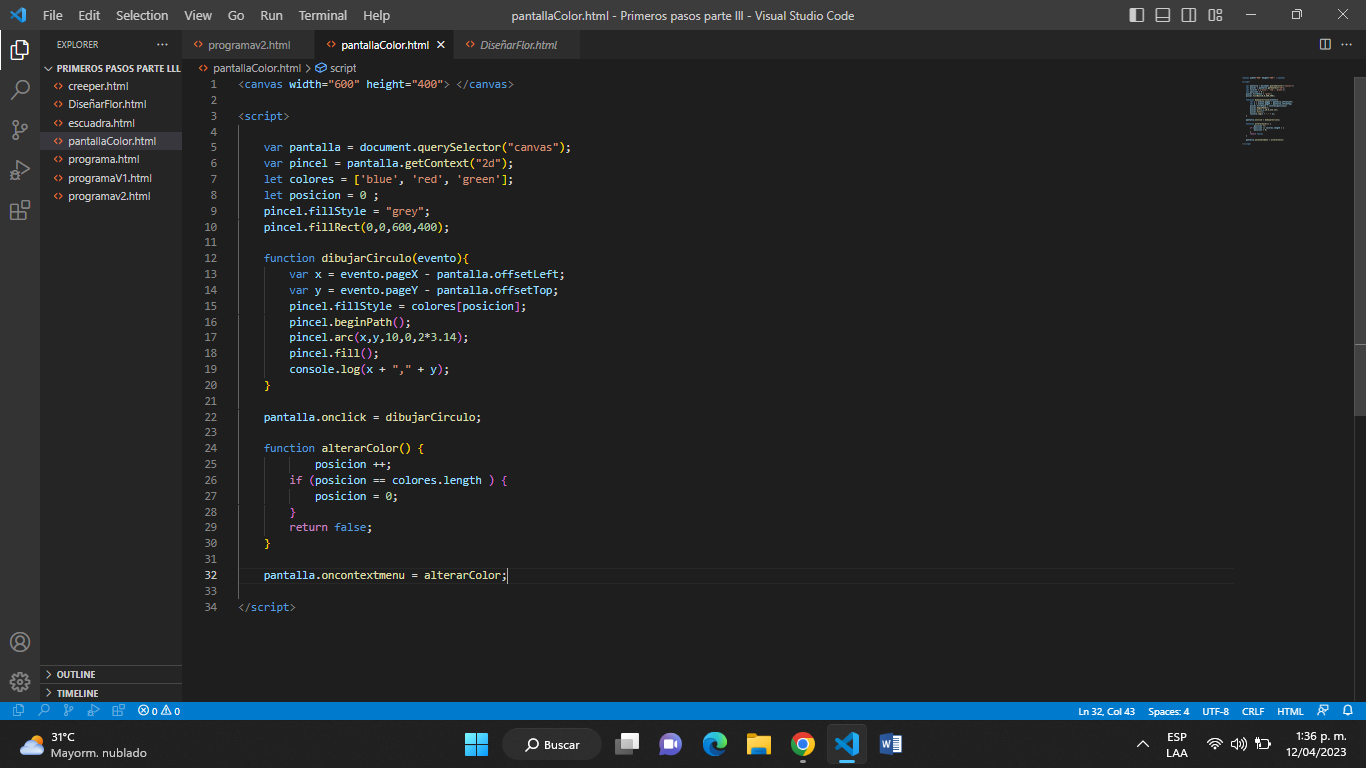Open the Terminal menu
This screenshot has height=768, width=1366.
[323, 15]
